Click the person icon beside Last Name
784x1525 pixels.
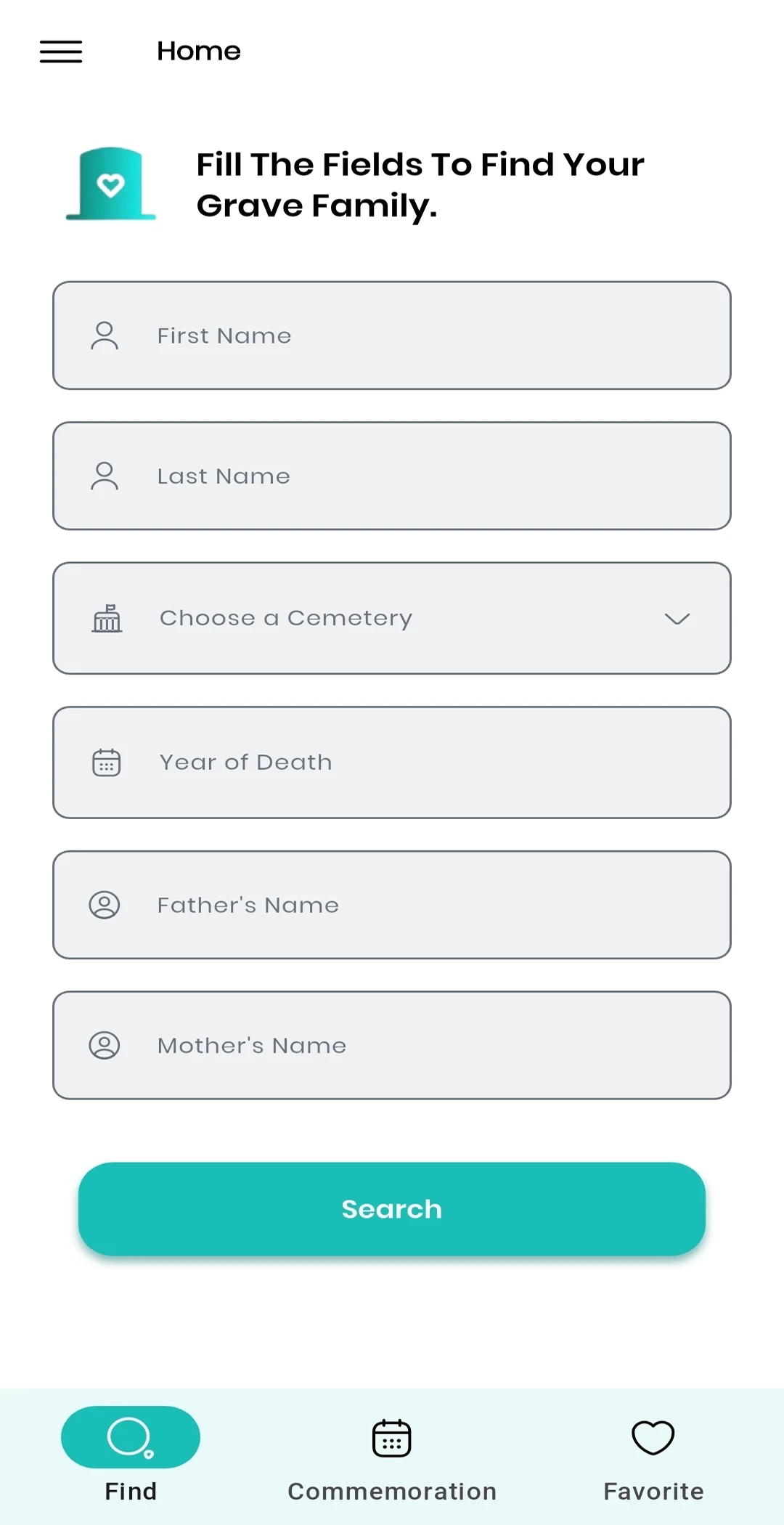105,476
